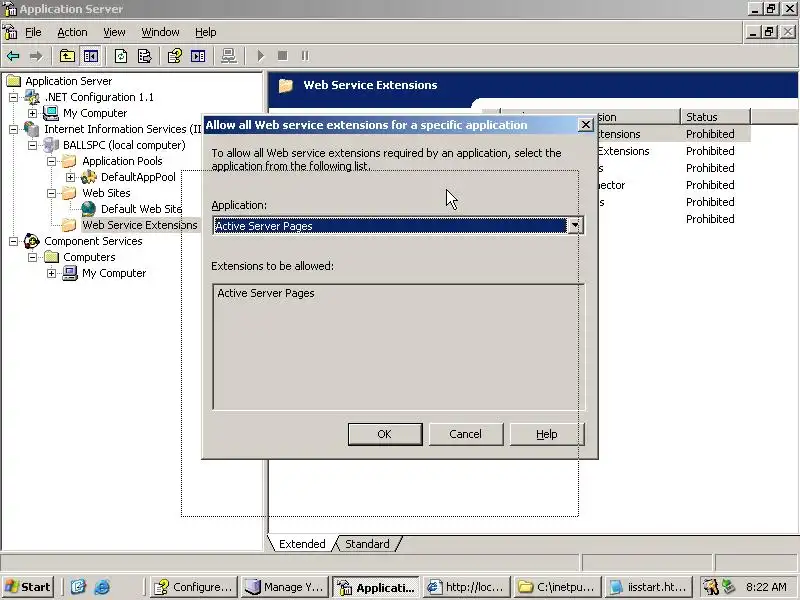Select Web Service Extensions tree item
Image resolution: width=800 pixels, height=600 pixels.
pos(140,225)
